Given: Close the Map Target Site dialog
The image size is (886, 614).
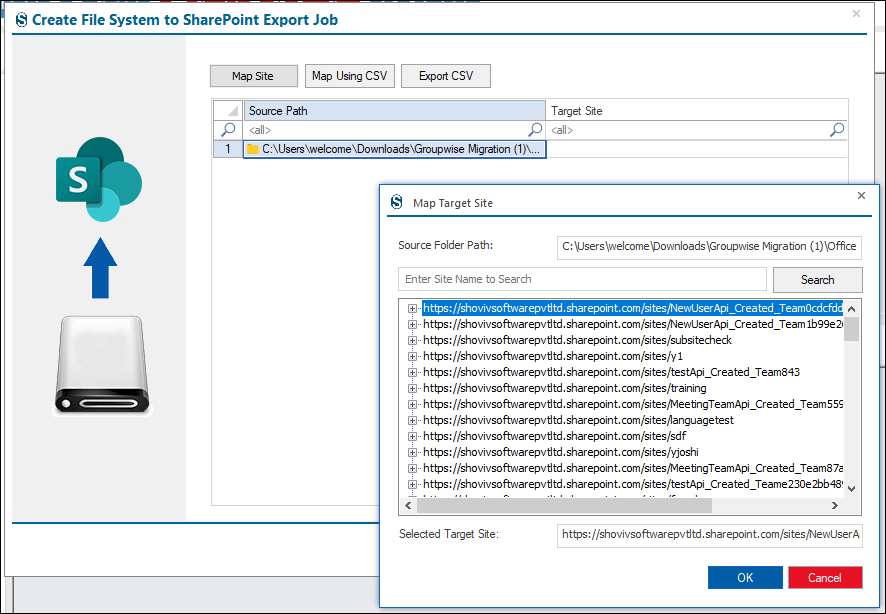Looking at the screenshot, I should [861, 195].
